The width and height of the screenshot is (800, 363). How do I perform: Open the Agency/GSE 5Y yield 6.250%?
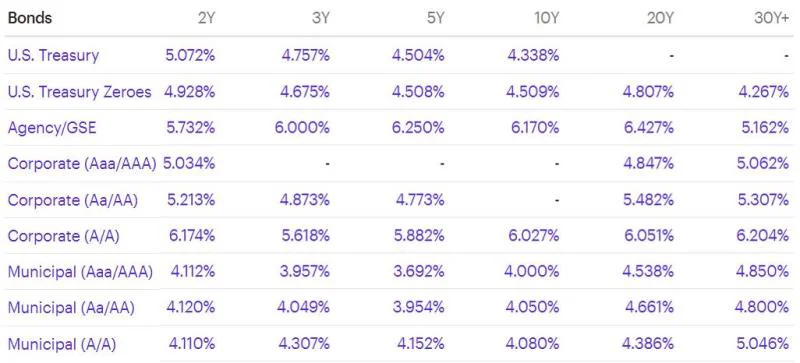[x=418, y=128]
